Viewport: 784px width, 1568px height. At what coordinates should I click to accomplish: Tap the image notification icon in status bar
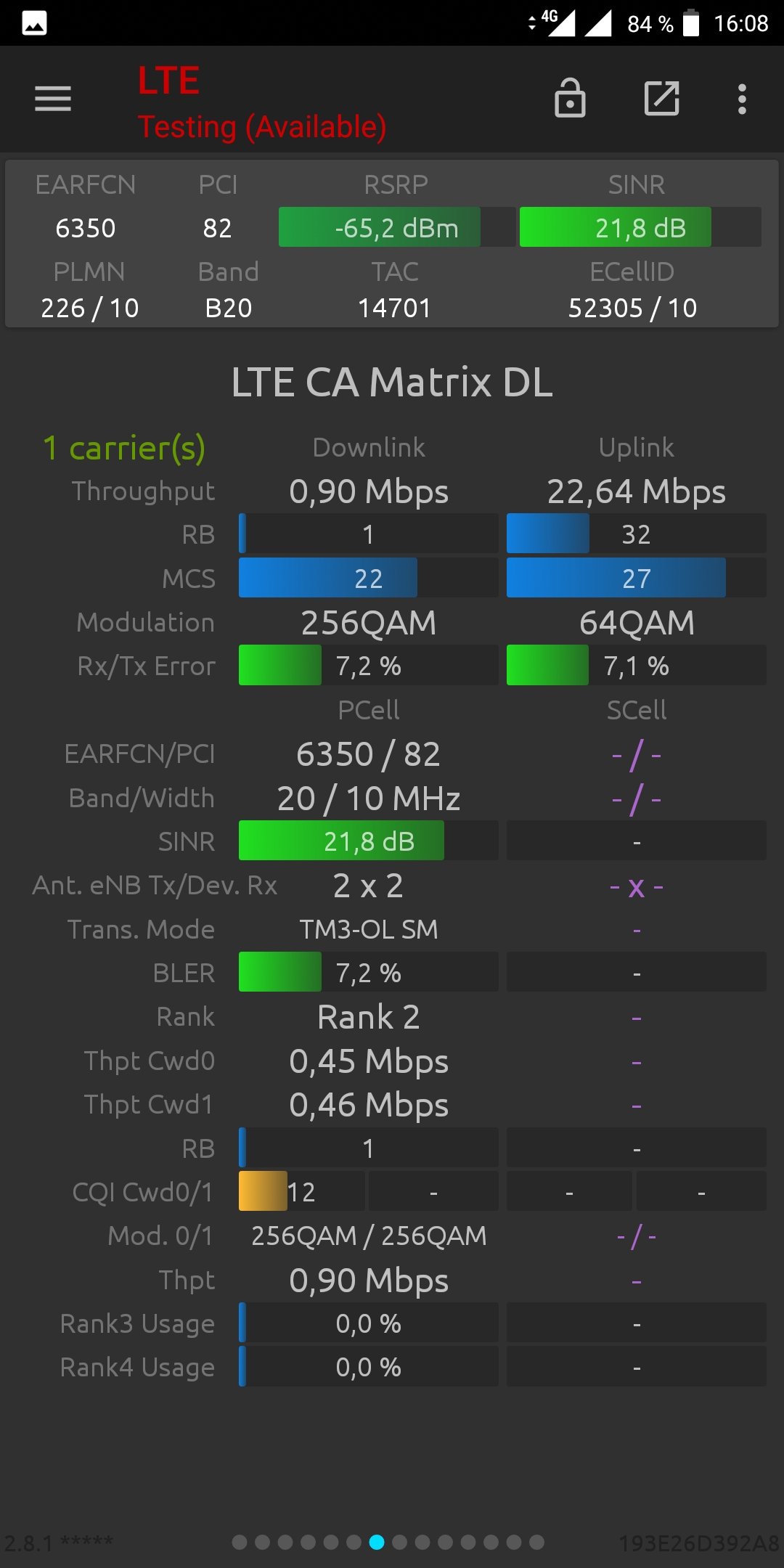tap(34, 23)
